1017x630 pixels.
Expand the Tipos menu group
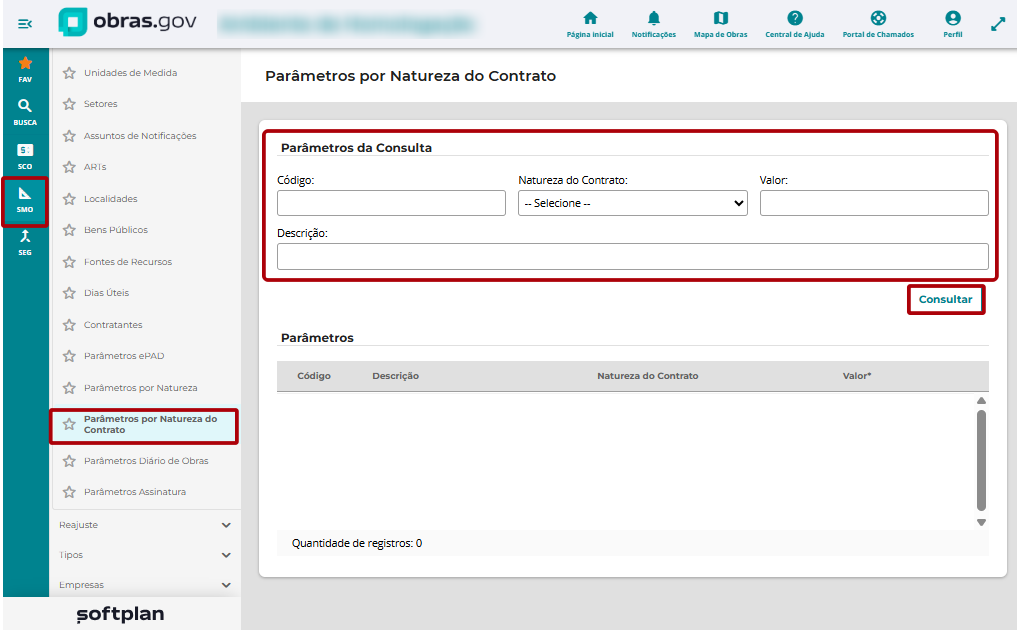[x=145, y=555]
